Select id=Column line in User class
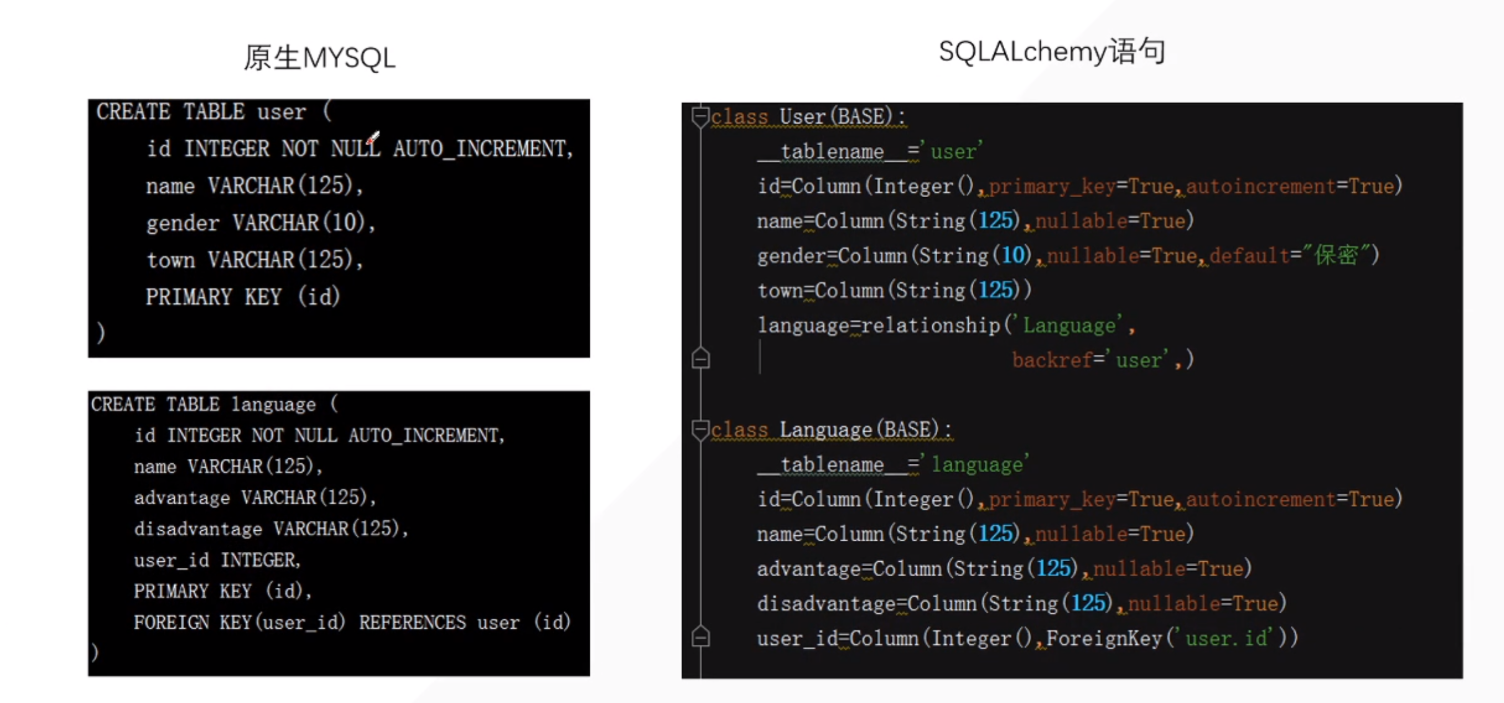1504x703 pixels. [1080, 186]
